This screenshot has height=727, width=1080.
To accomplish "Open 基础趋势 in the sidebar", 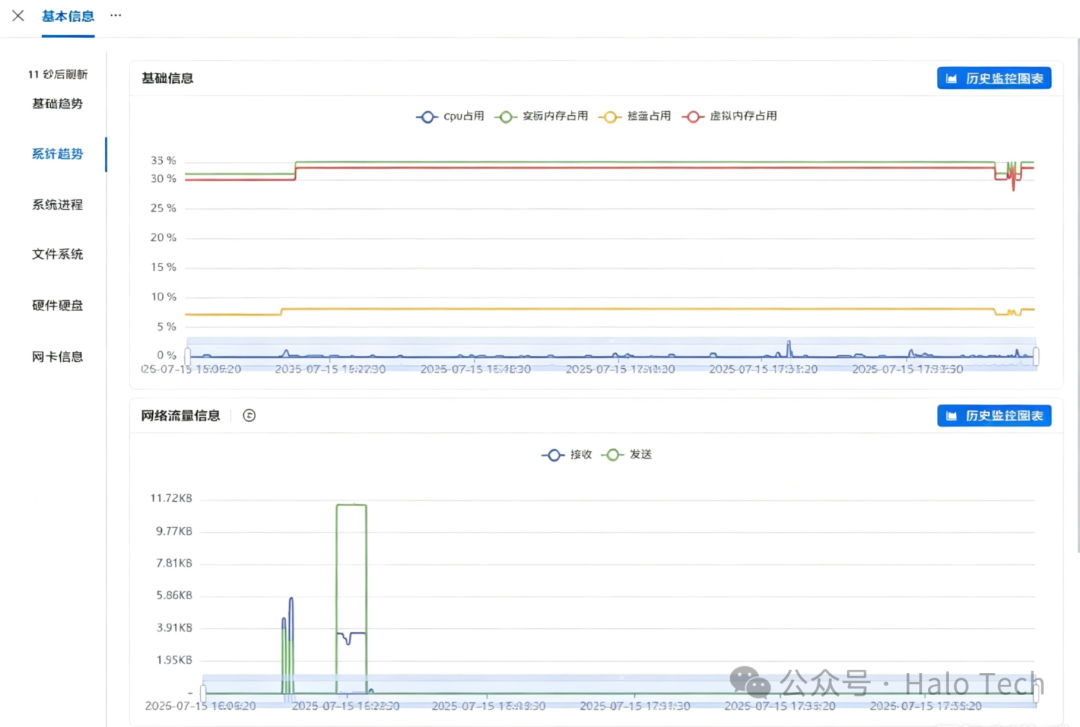I will (57, 103).
